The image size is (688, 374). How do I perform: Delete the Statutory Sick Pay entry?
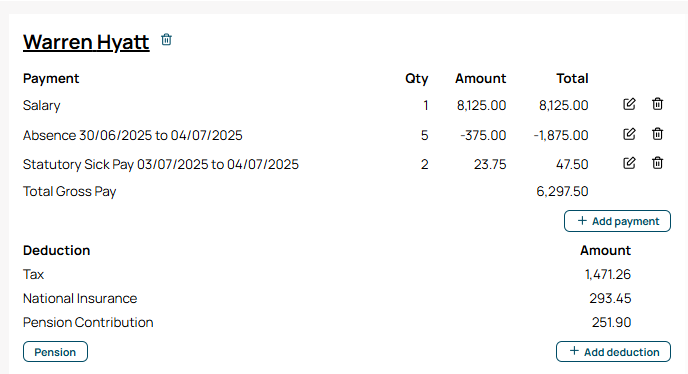[657, 163]
